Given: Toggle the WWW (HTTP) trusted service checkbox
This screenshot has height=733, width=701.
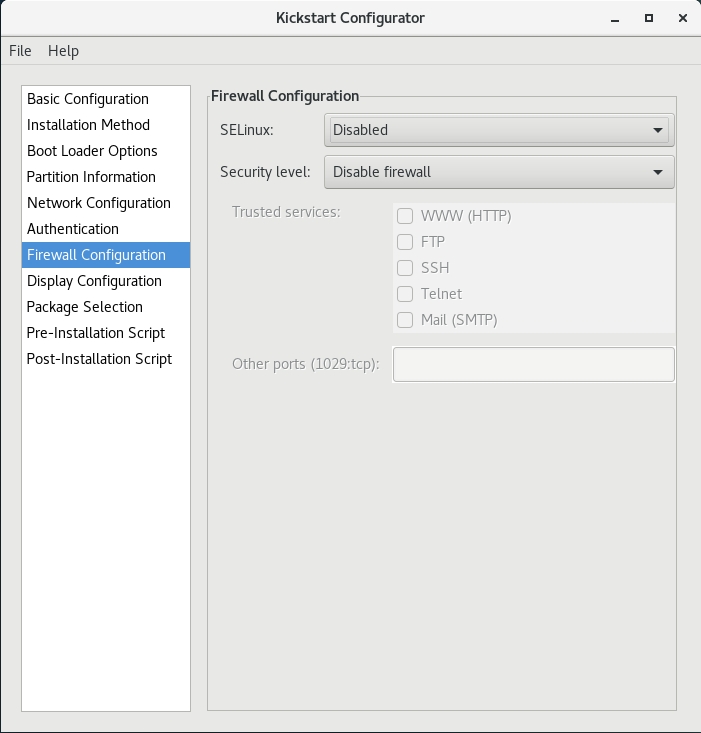Looking at the screenshot, I should [405, 216].
